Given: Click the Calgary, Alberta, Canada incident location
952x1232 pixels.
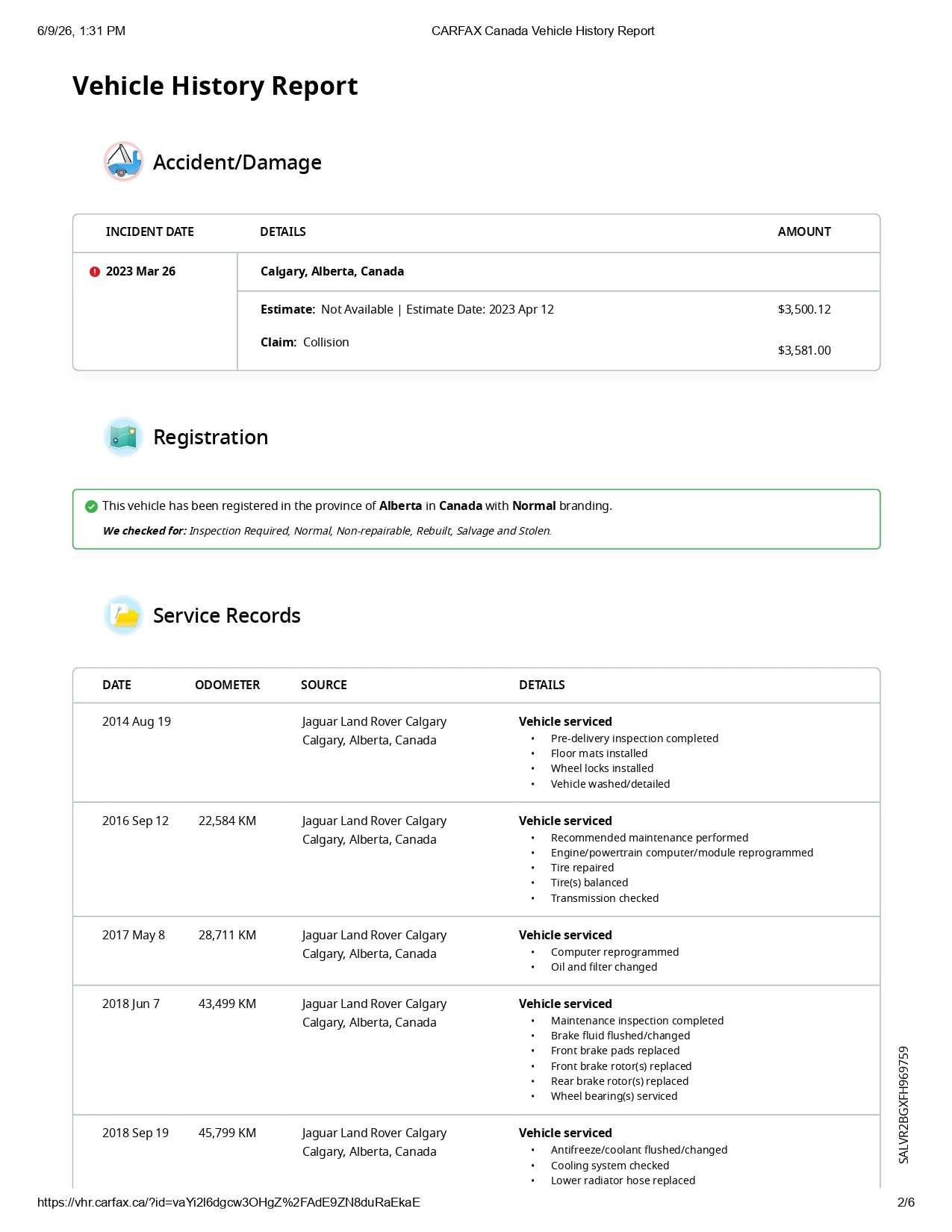Looking at the screenshot, I should click(332, 272).
